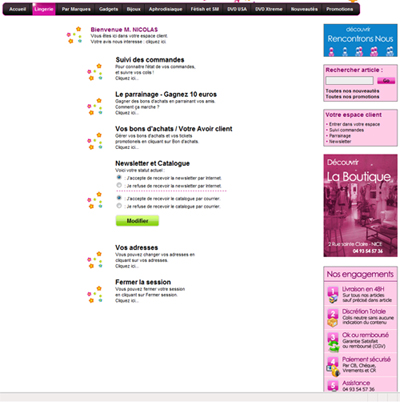The width and height of the screenshot is (400, 402).
Task: Click the Discrétion Totale package icon
Action: [x=333, y=318]
